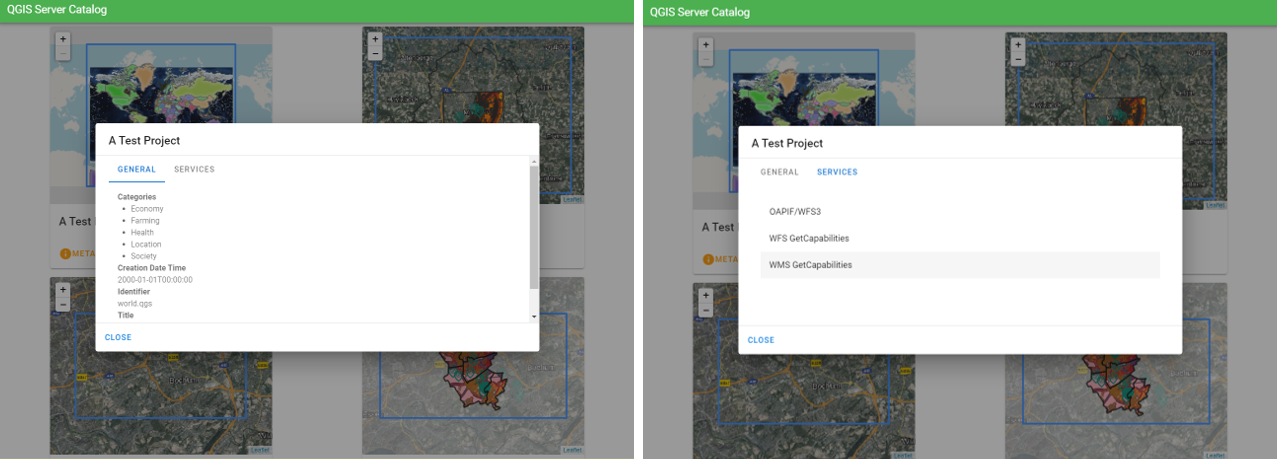Click orange metadata info icon in left screenshot
This screenshot has width=1277, height=459.
[x=66, y=254]
